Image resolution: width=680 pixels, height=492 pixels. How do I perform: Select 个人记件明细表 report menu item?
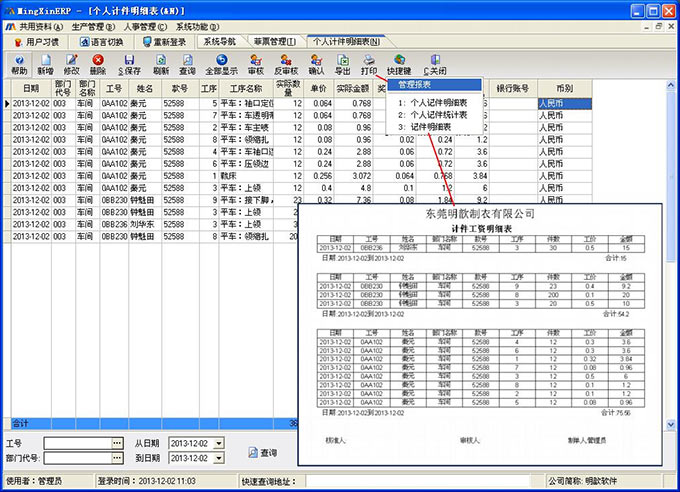tap(433, 103)
